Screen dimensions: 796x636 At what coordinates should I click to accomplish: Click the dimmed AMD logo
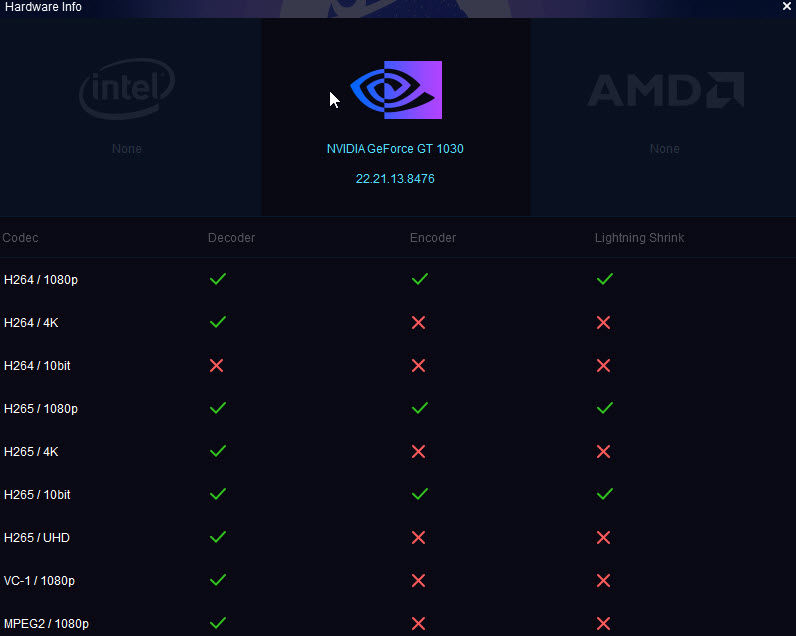click(x=665, y=90)
